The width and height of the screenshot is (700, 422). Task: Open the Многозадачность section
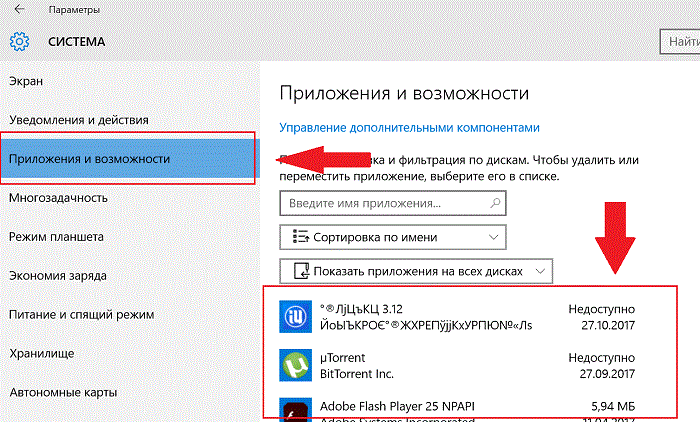(x=58, y=198)
